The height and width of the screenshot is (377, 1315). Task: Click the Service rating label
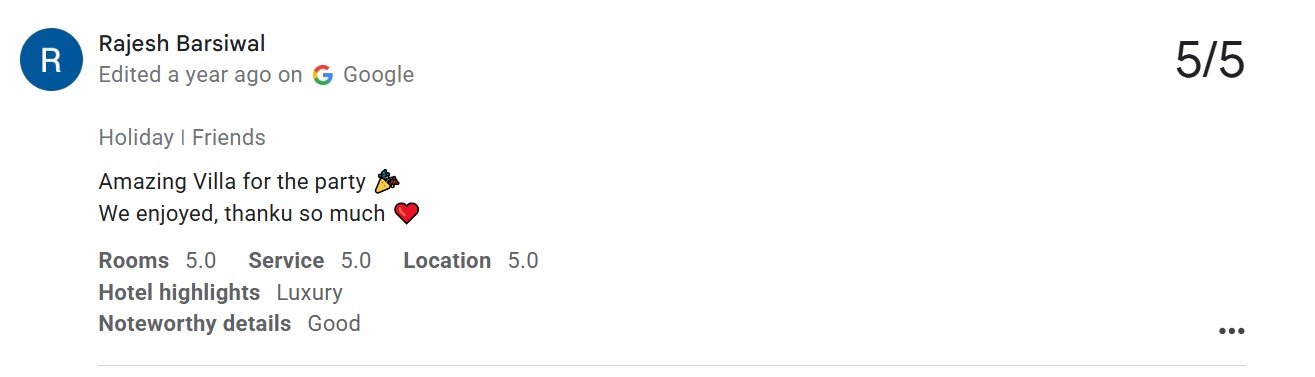(x=286, y=261)
